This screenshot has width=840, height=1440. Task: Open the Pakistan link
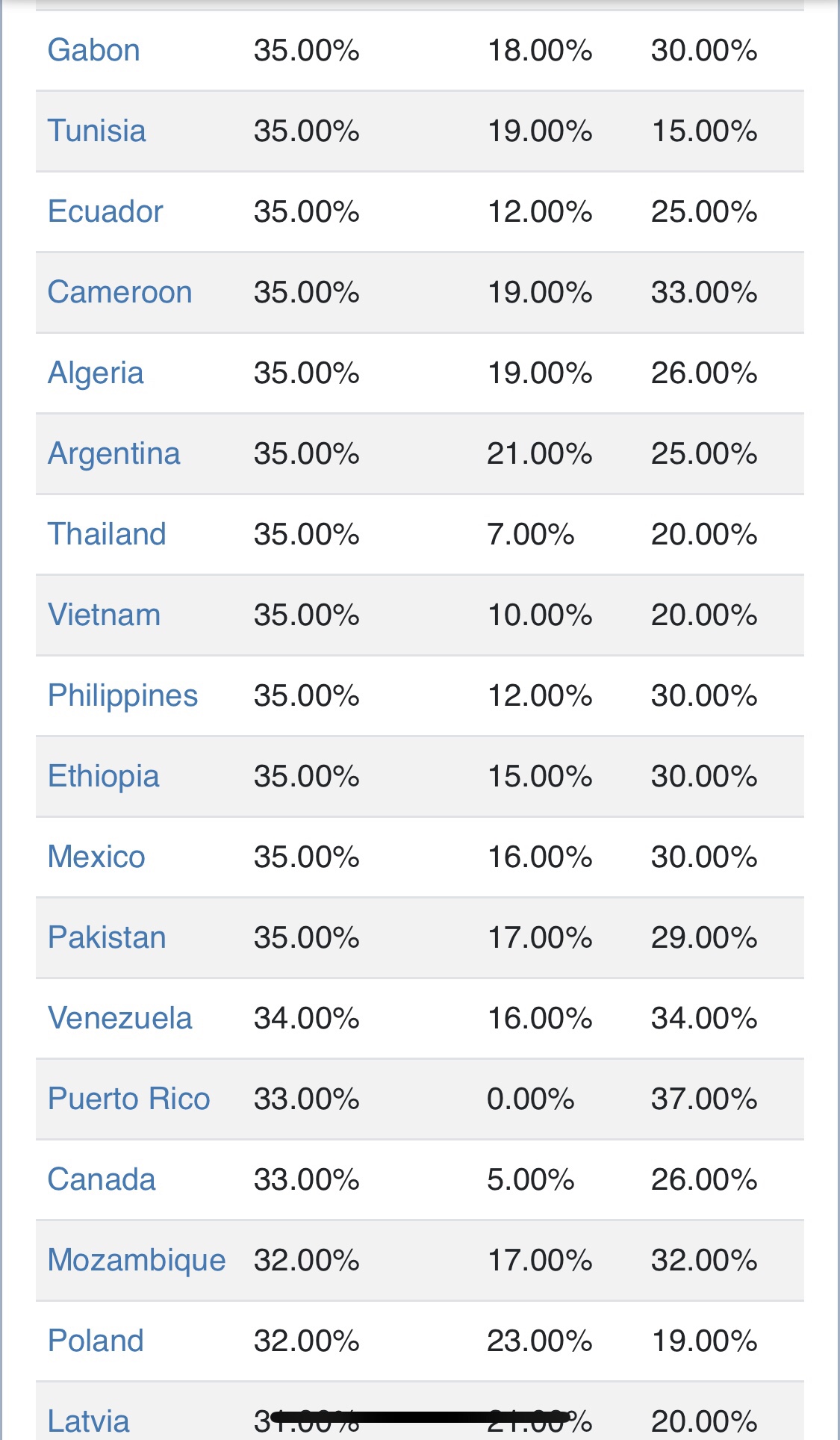click(107, 937)
